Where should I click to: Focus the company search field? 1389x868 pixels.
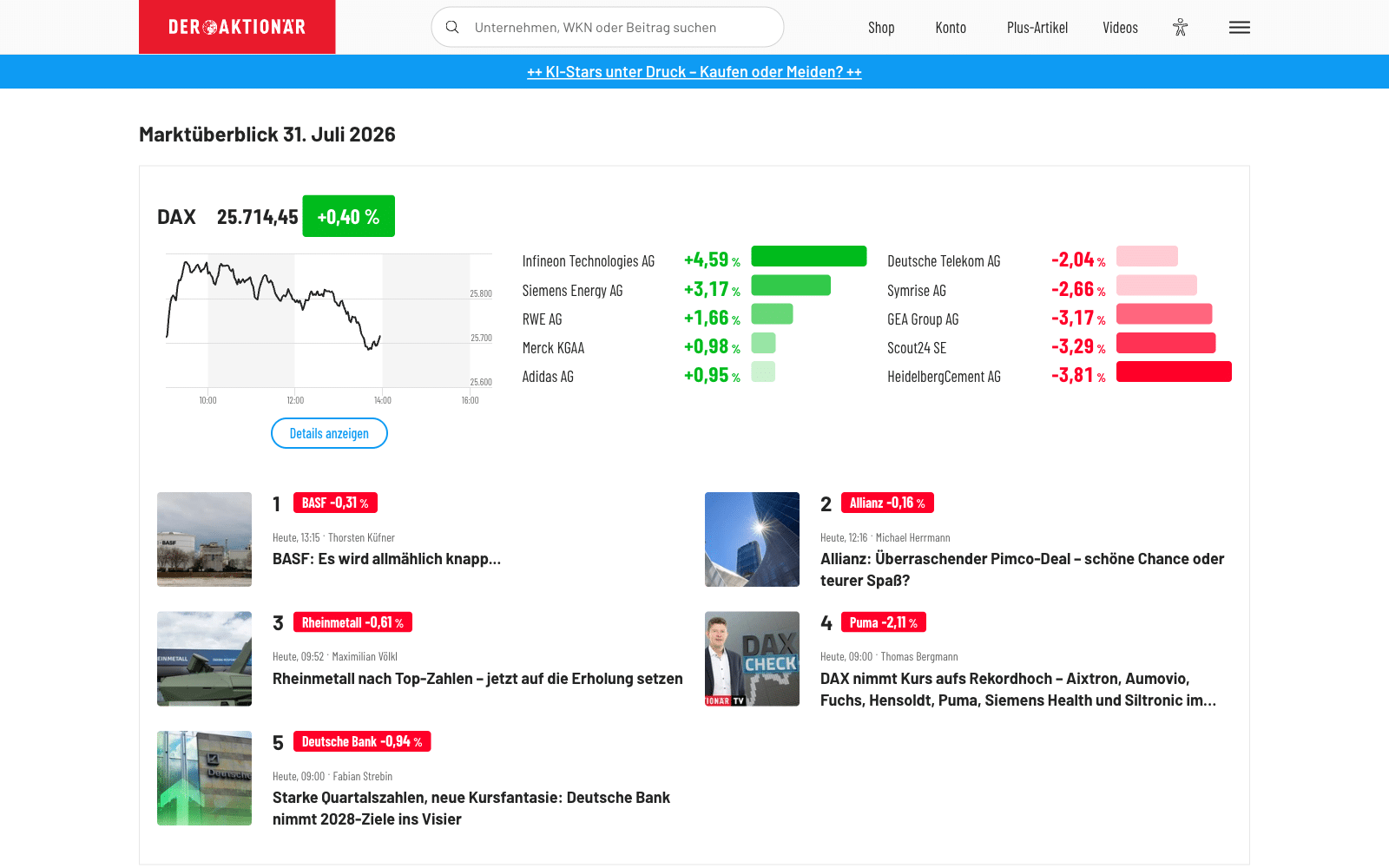coord(608,27)
